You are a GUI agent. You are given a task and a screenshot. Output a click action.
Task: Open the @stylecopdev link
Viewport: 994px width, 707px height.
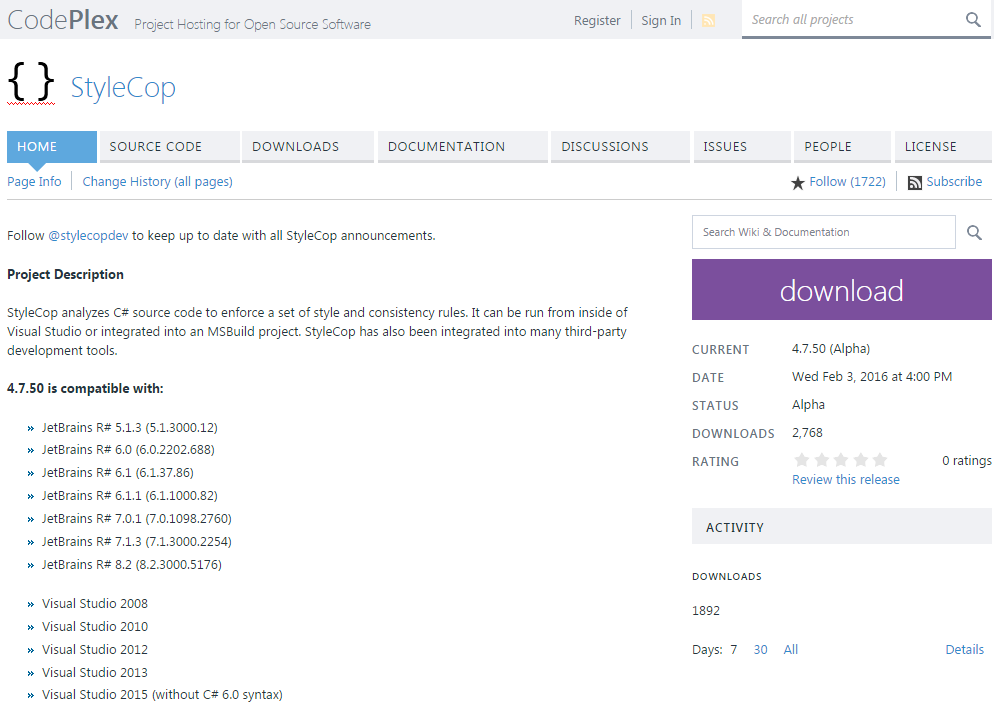tap(88, 235)
